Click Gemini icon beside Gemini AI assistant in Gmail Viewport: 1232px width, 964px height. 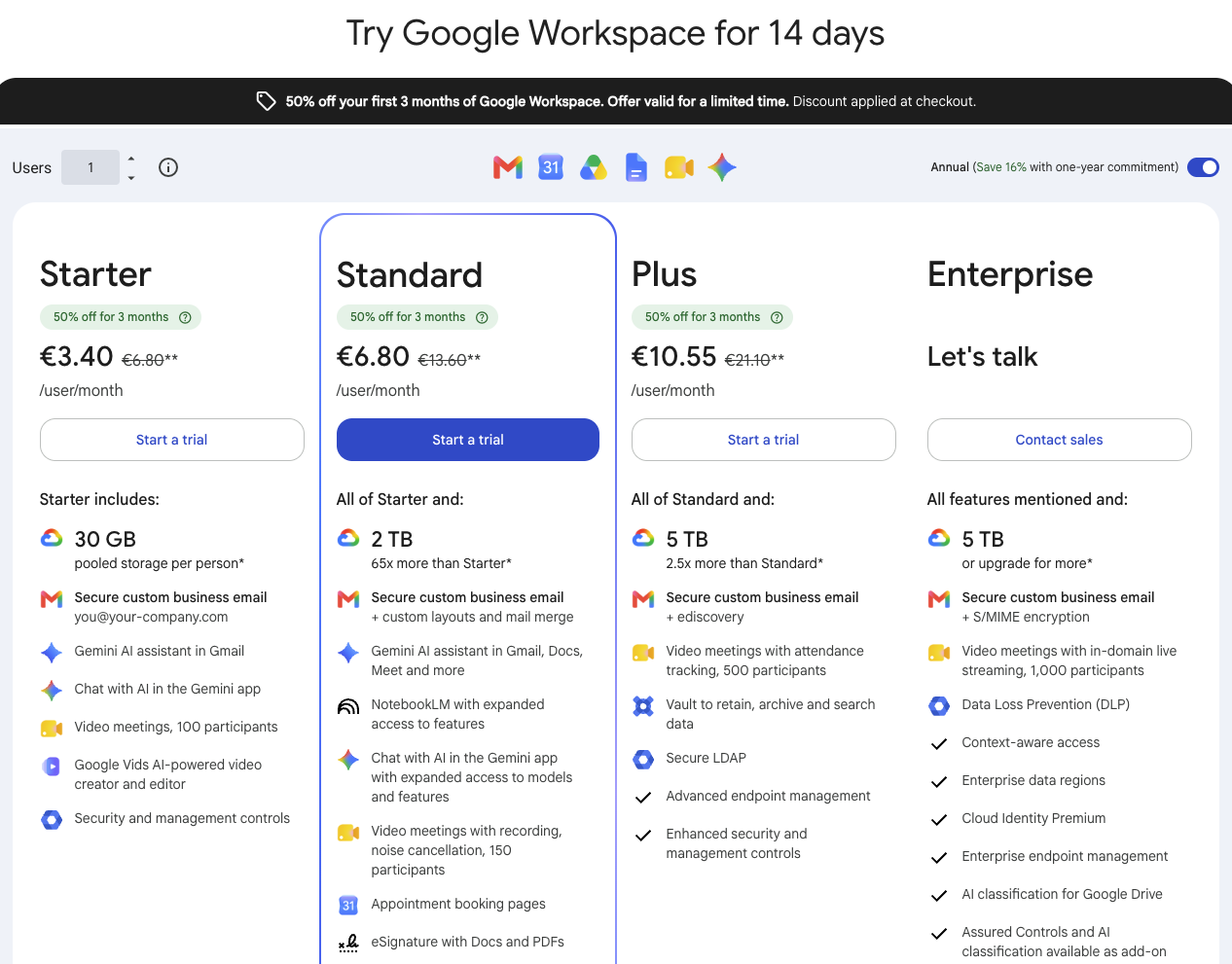tap(52, 653)
